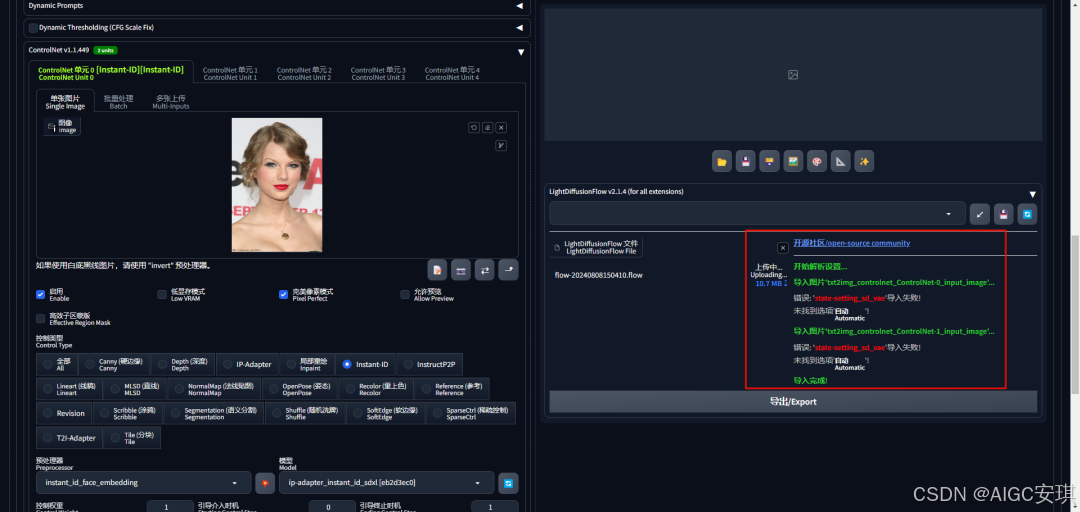1080x512 pixels.
Task: Refresh the ControlNet model list
Action: point(508,482)
